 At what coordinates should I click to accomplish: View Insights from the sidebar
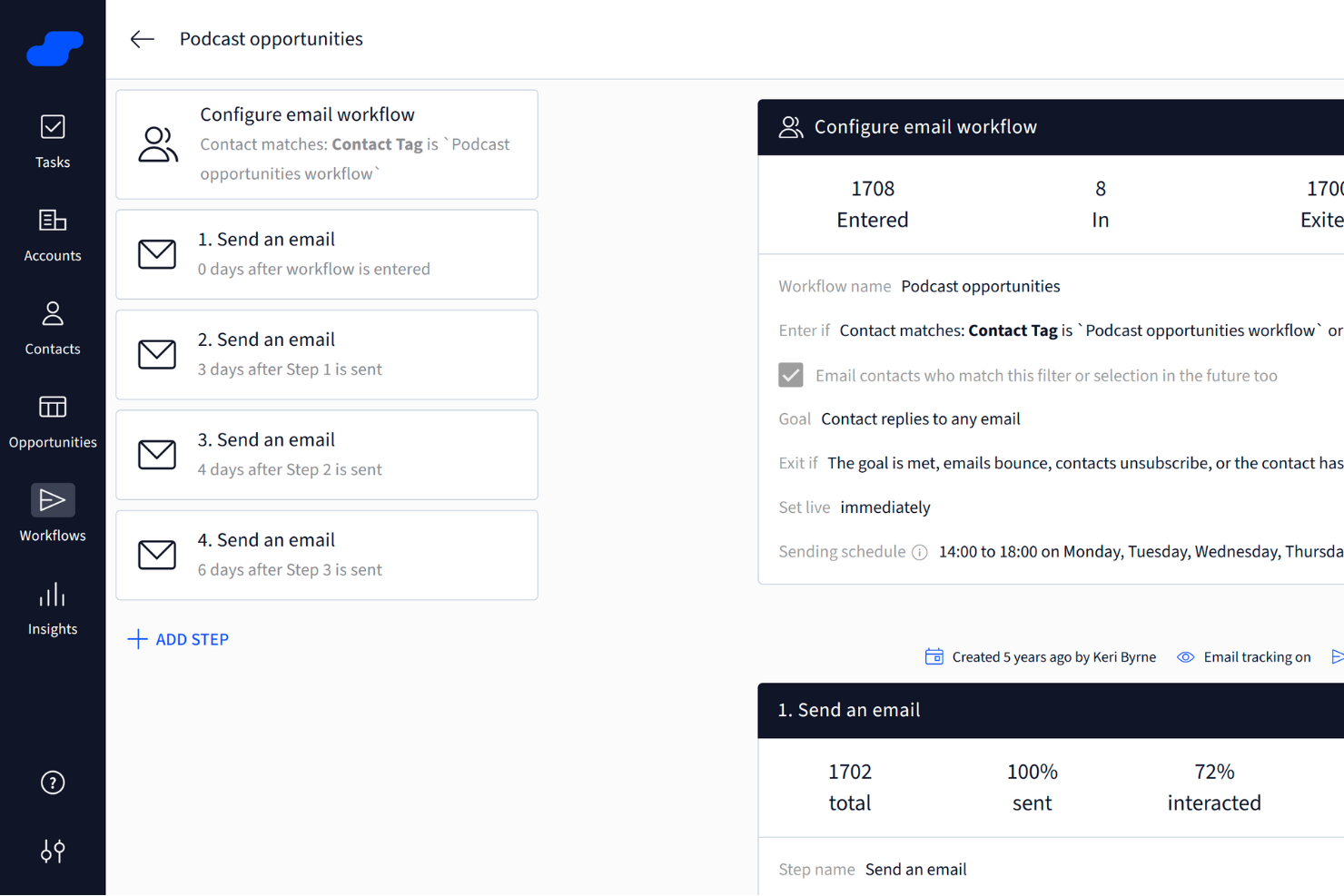pos(52,607)
